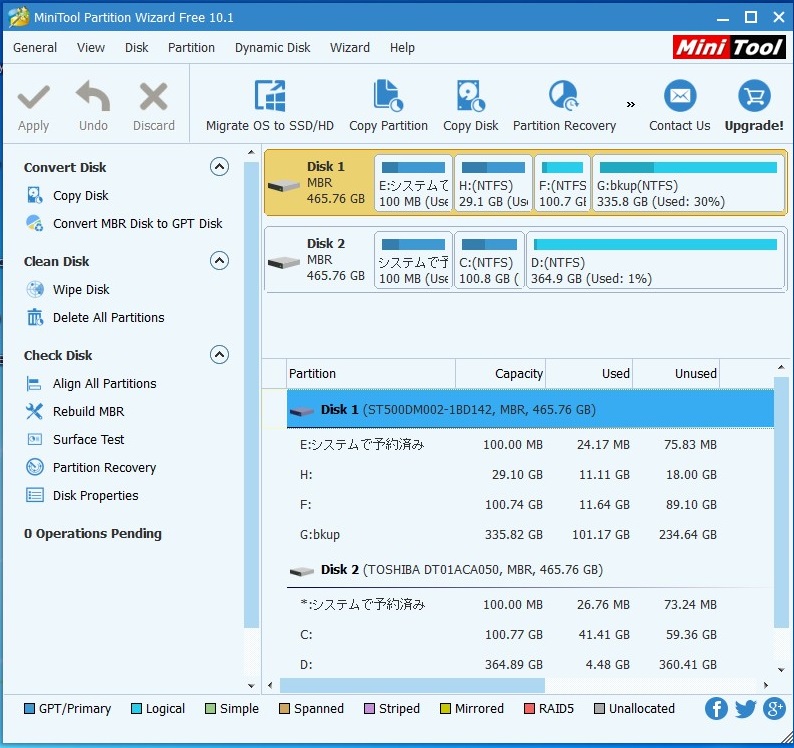Sort by the Partition column header
Image resolution: width=794 pixels, height=748 pixels.
click(x=371, y=374)
